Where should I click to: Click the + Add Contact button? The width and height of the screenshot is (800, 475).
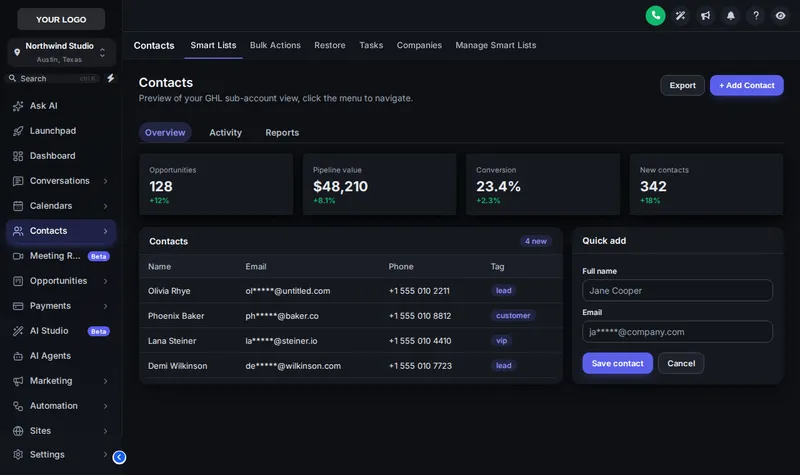[746, 85]
